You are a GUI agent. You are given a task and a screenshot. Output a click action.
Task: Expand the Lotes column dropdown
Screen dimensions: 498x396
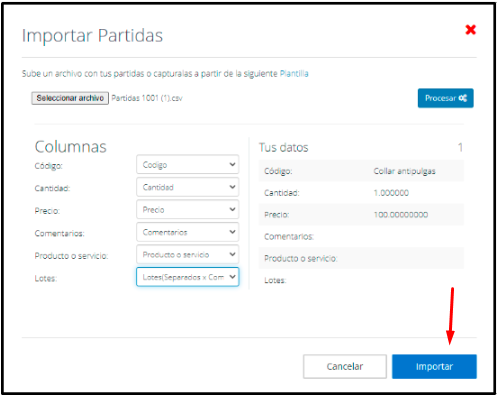pos(188,277)
